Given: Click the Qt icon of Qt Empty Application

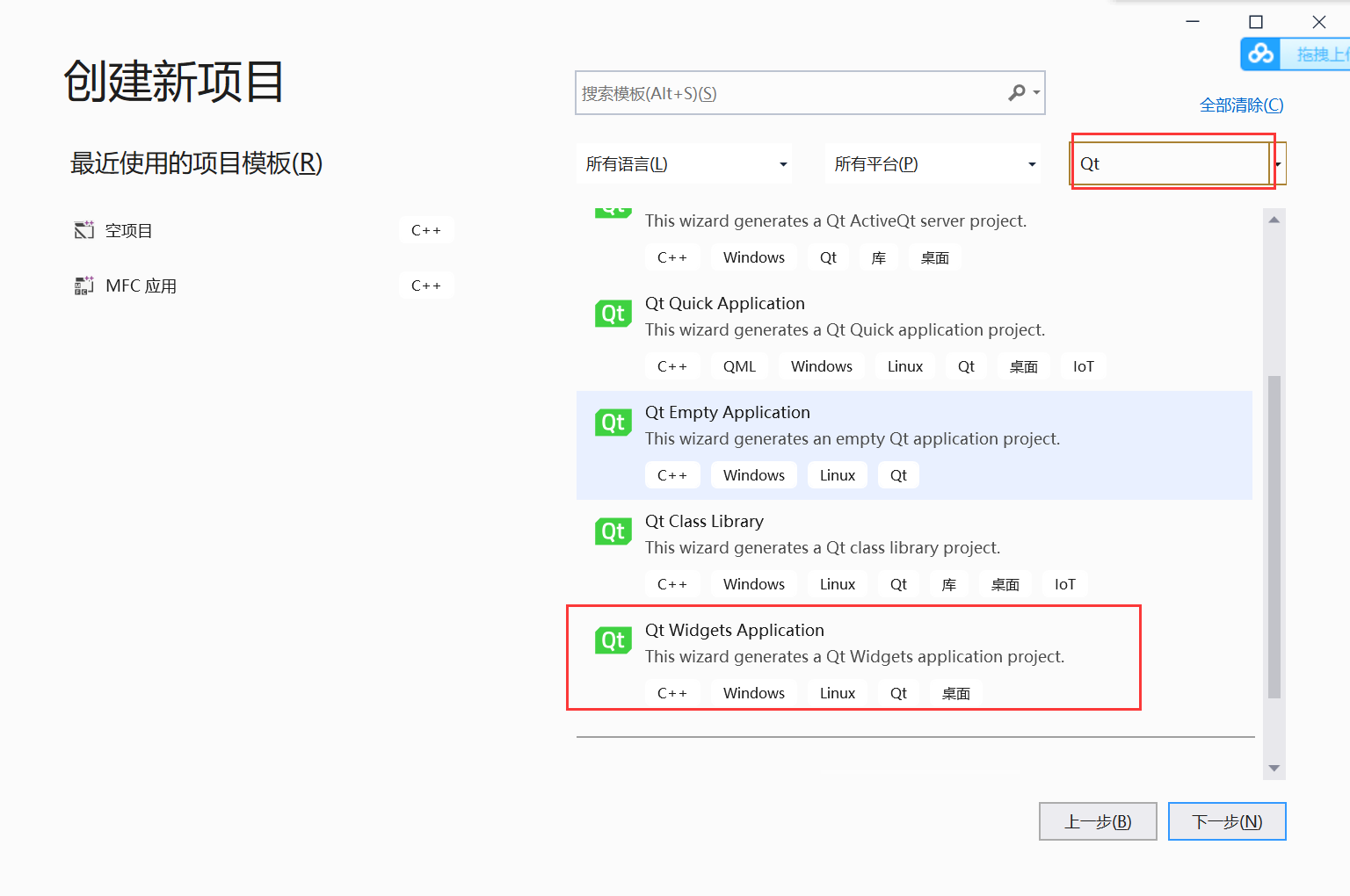Looking at the screenshot, I should tap(613, 423).
